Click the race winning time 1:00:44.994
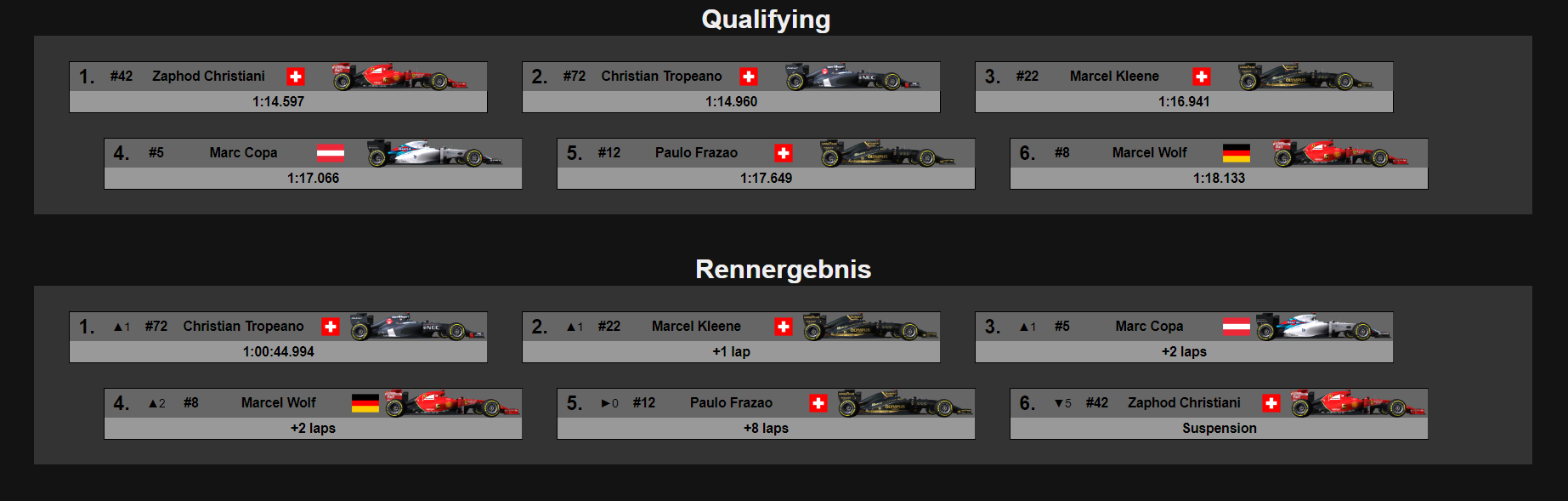 coord(279,352)
